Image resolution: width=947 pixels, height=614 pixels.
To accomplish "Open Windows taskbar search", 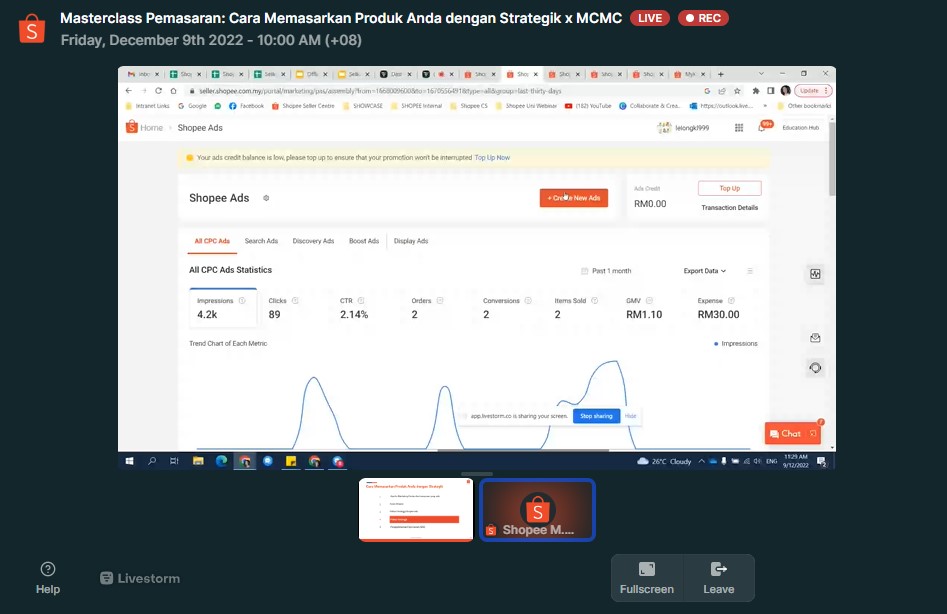I will point(152,461).
